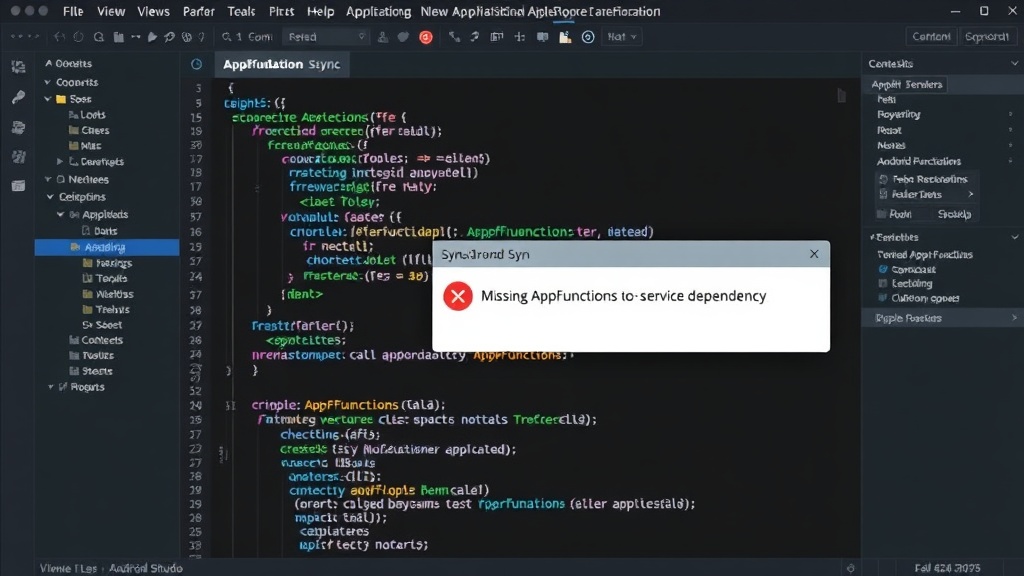The height and width of the screenshot is (576, 1024).
Task: Toggle the Cuntom opees checkbox
Action: pos(883,298)
